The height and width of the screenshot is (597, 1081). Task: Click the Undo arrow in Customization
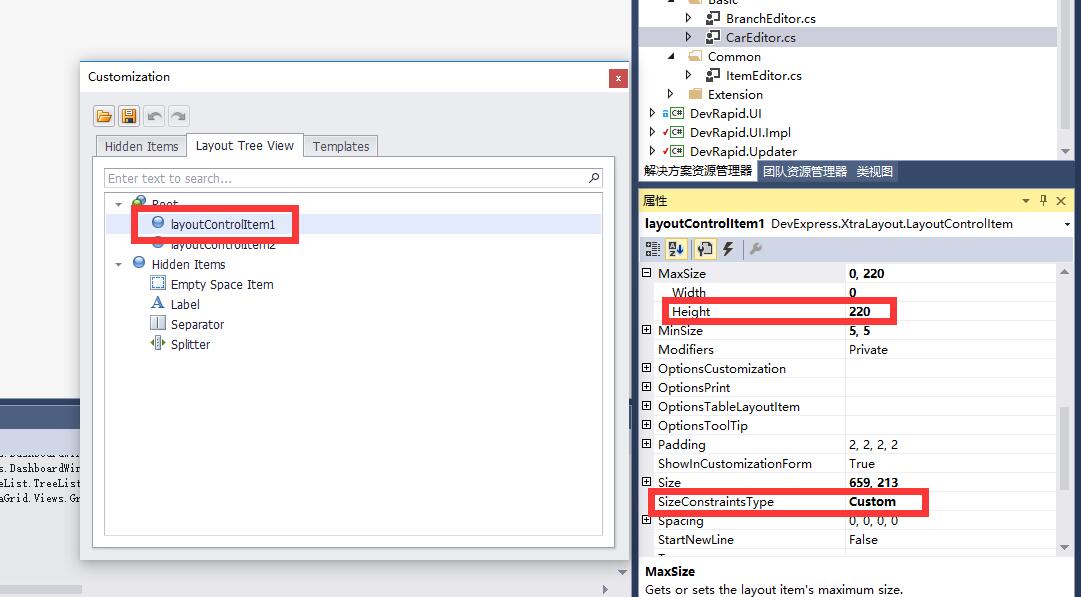(154, 116)
